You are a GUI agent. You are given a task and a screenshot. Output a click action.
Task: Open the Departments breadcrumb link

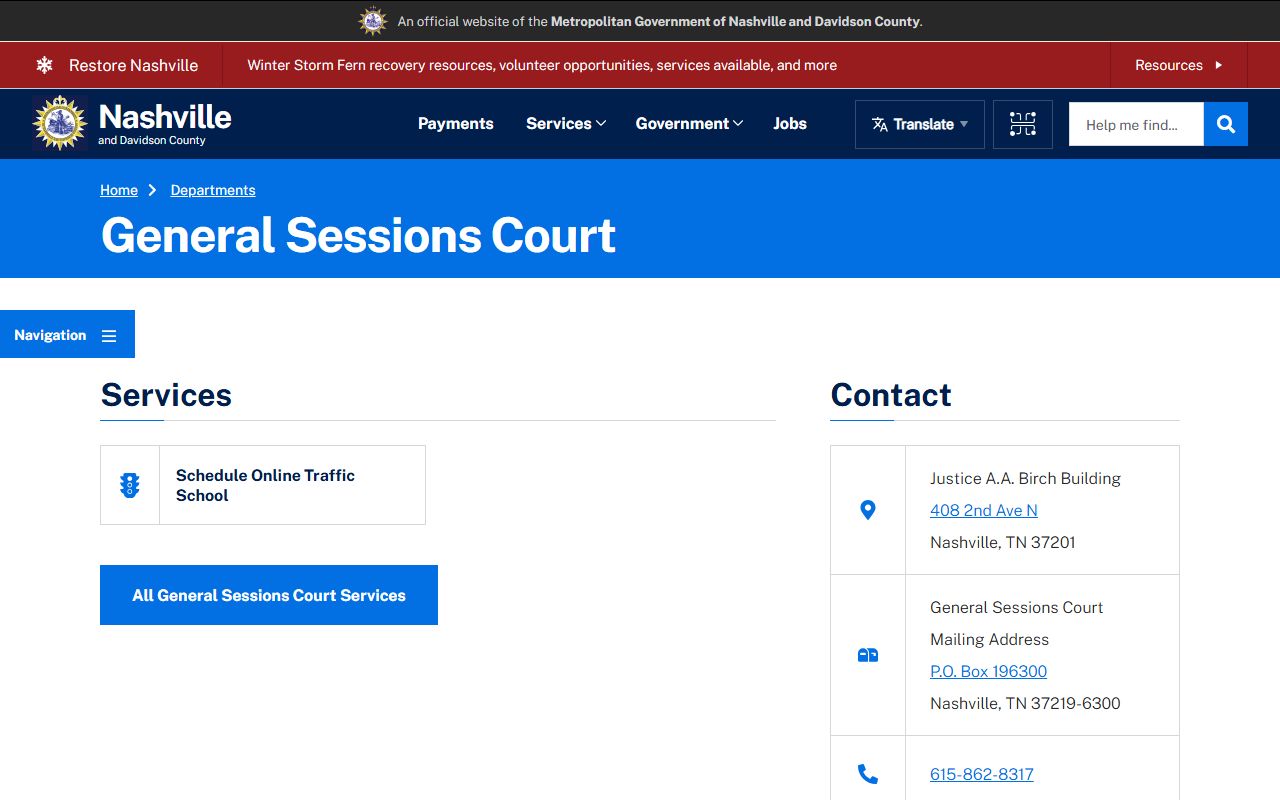213,190
